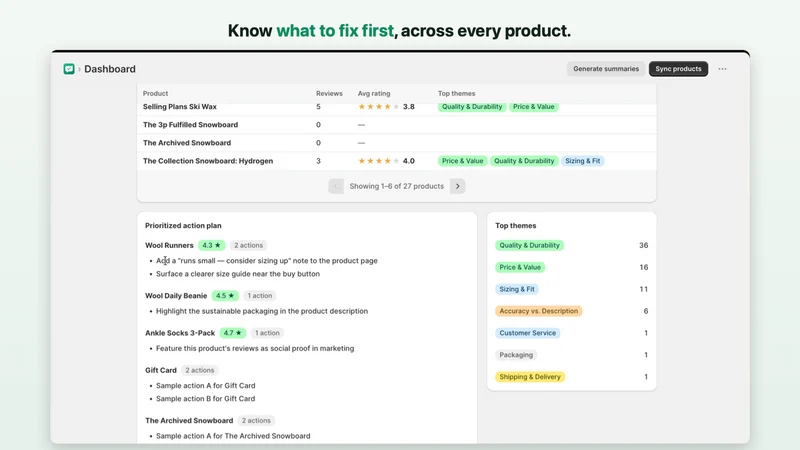The image size is (800, 450).
Task: Go to previous page of products
Action: tap(336, 186)
